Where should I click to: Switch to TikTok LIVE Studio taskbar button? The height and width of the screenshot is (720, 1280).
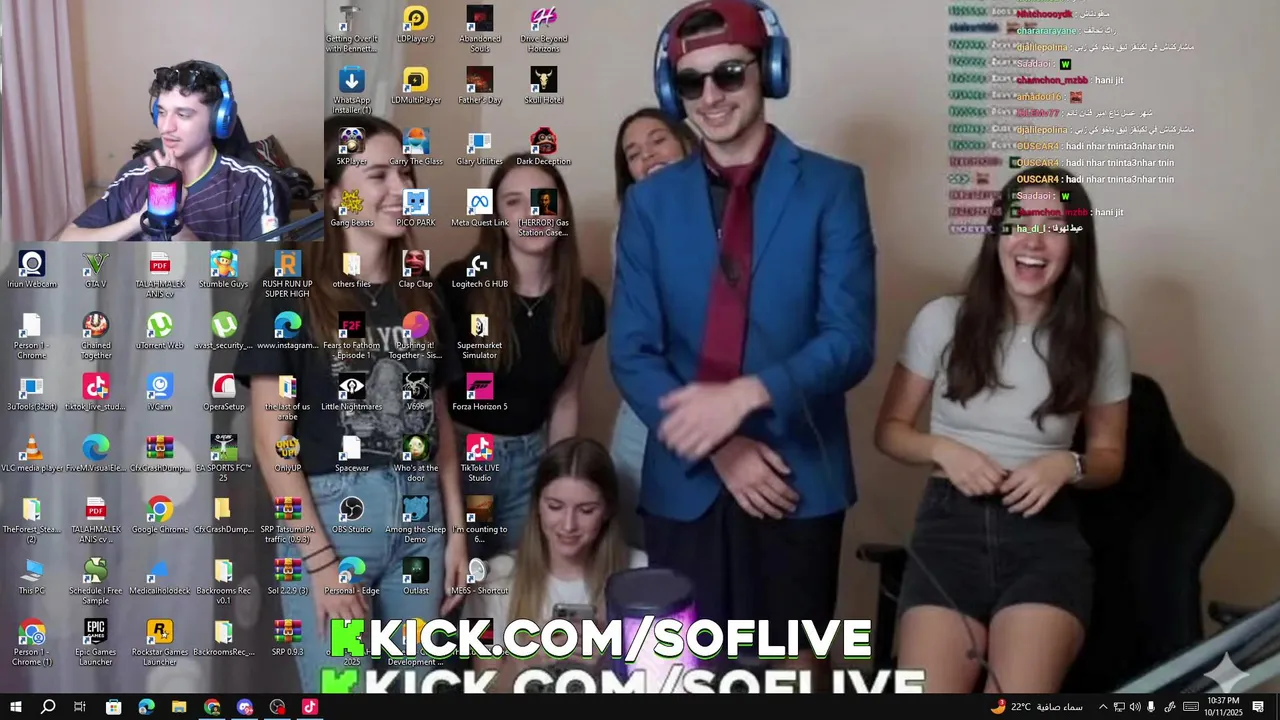pyautogui.click(x=309, y=707)
